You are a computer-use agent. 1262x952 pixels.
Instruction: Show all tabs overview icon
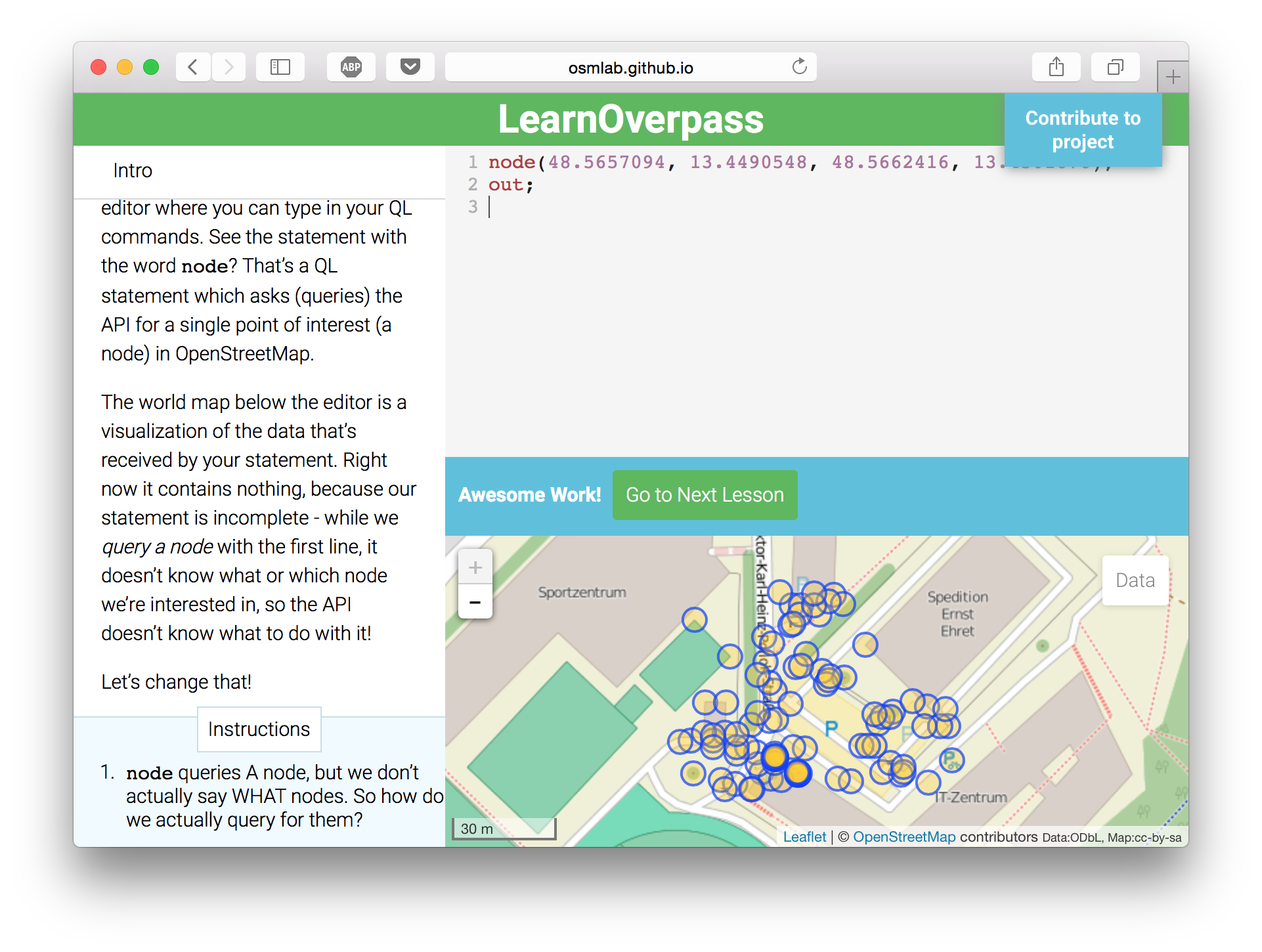(x=1116, y=67)
